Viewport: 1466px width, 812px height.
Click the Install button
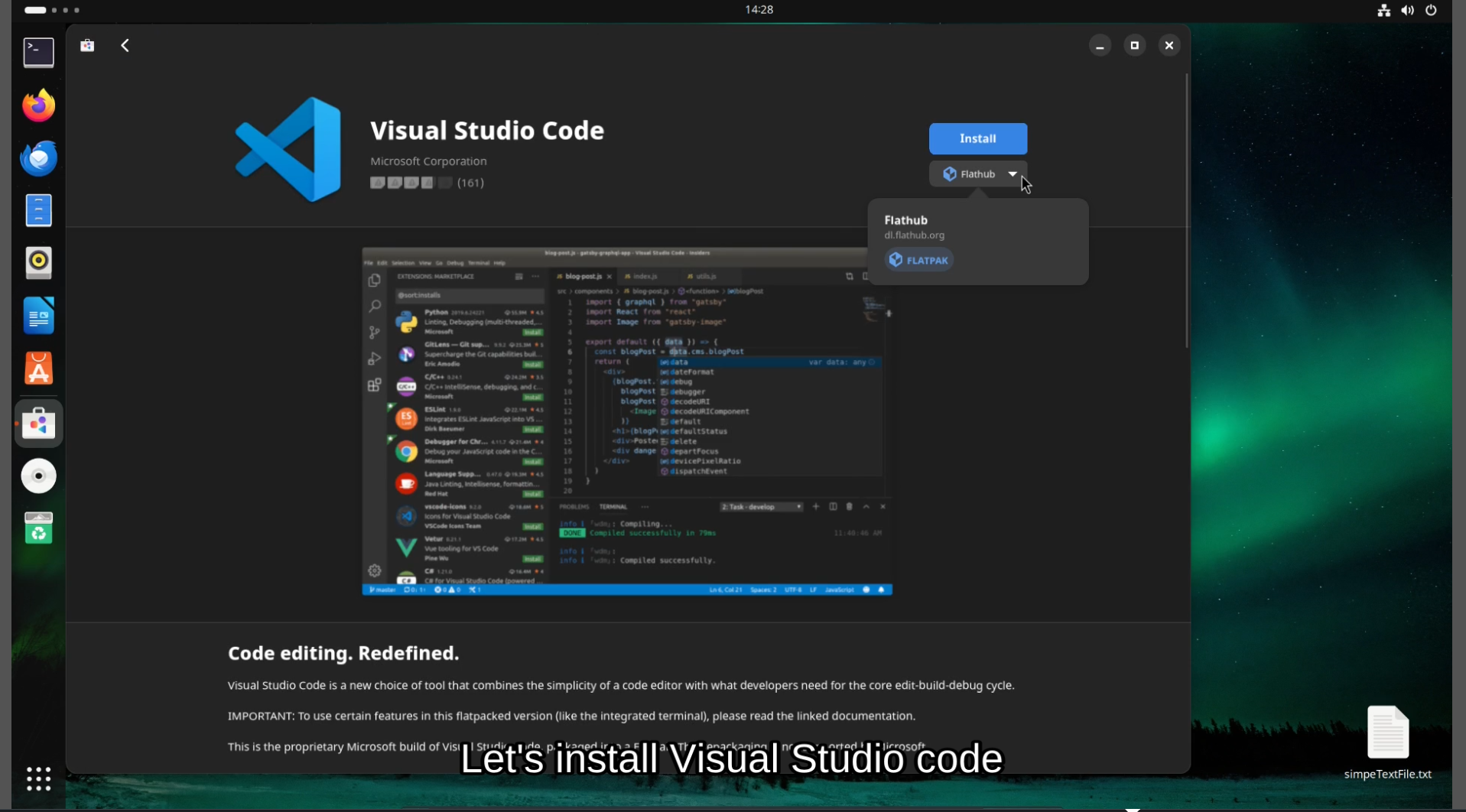[977, 138]
